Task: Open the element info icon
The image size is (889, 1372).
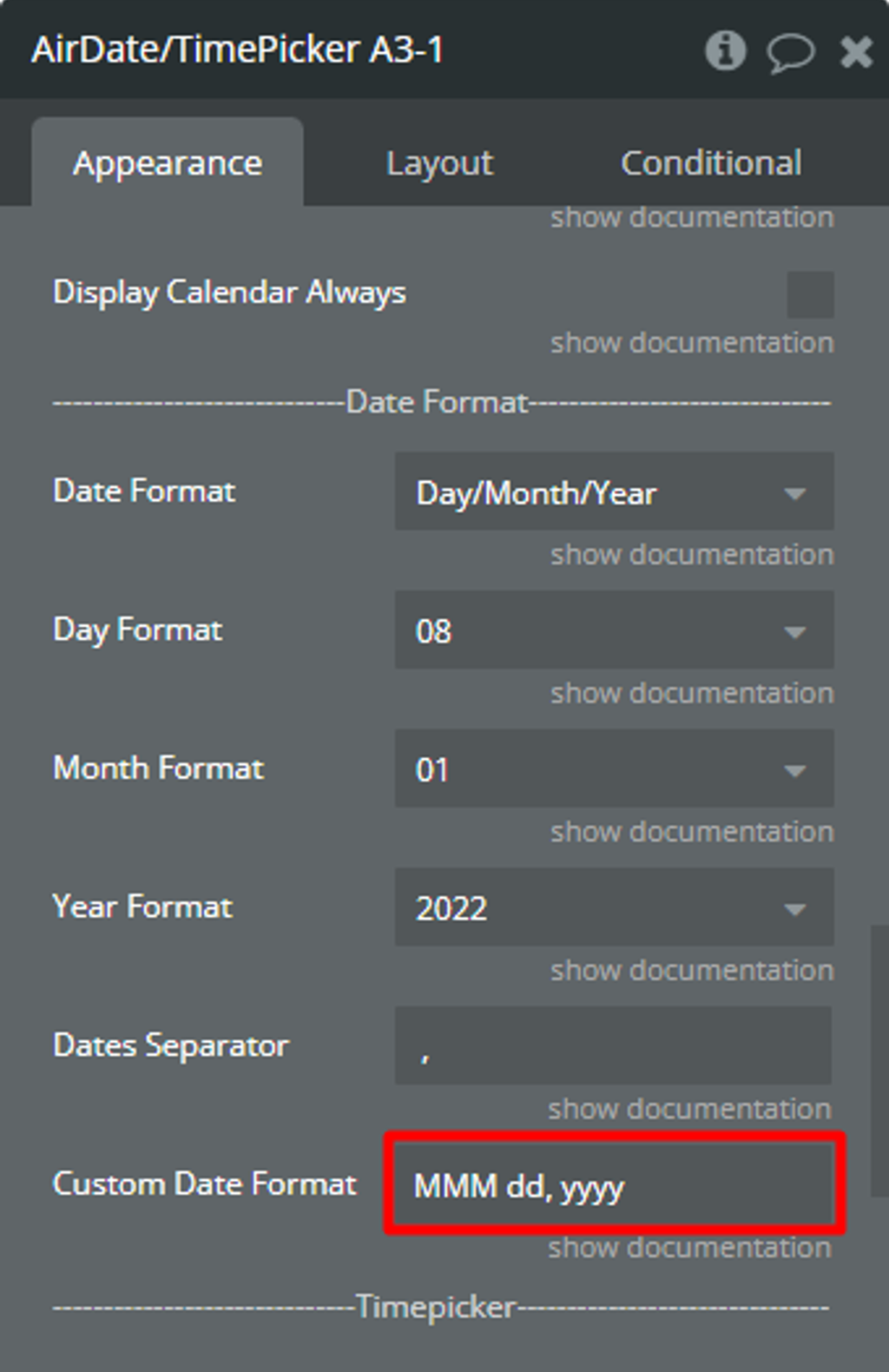Action: click(725, 50)
